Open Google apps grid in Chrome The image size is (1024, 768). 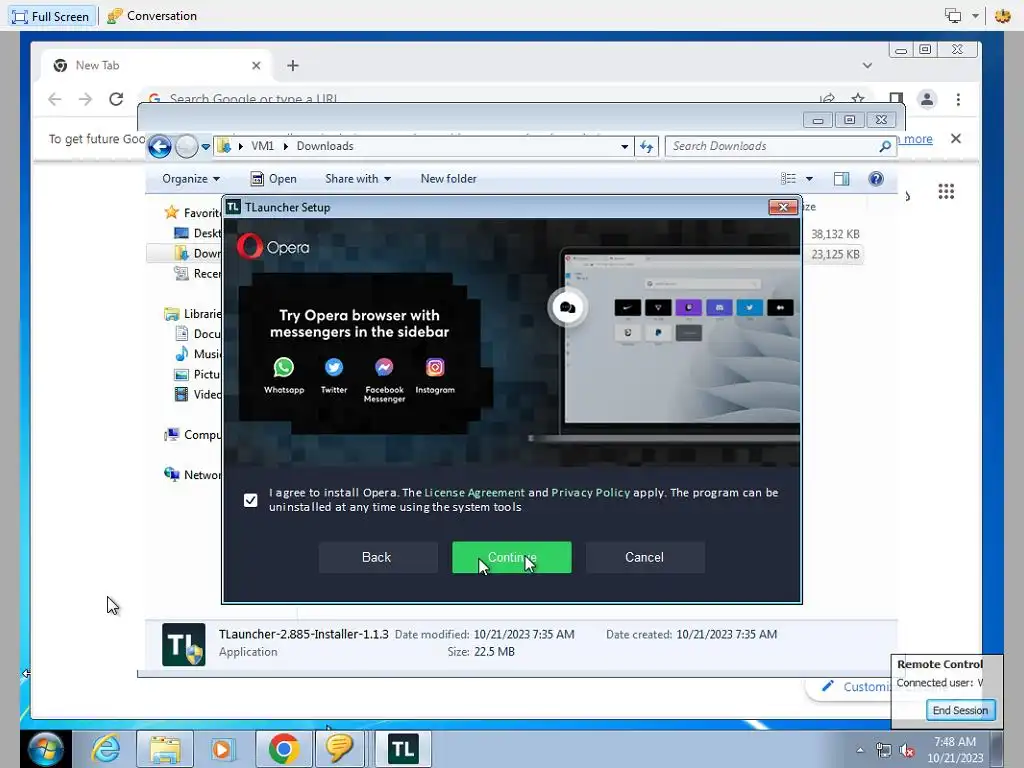click(946, 191)
